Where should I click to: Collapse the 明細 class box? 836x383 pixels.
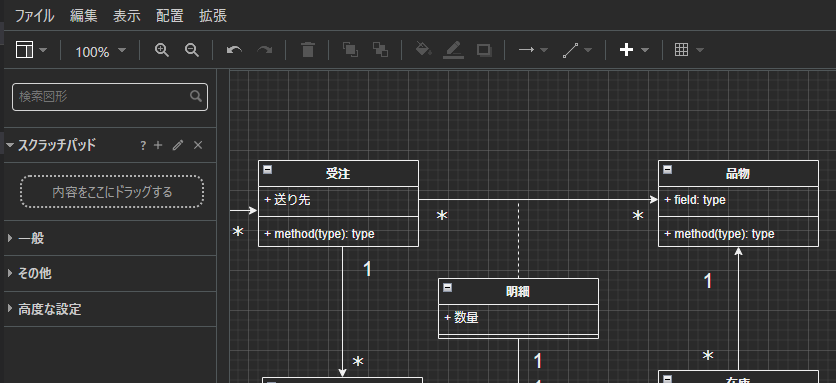pos(447,288)
